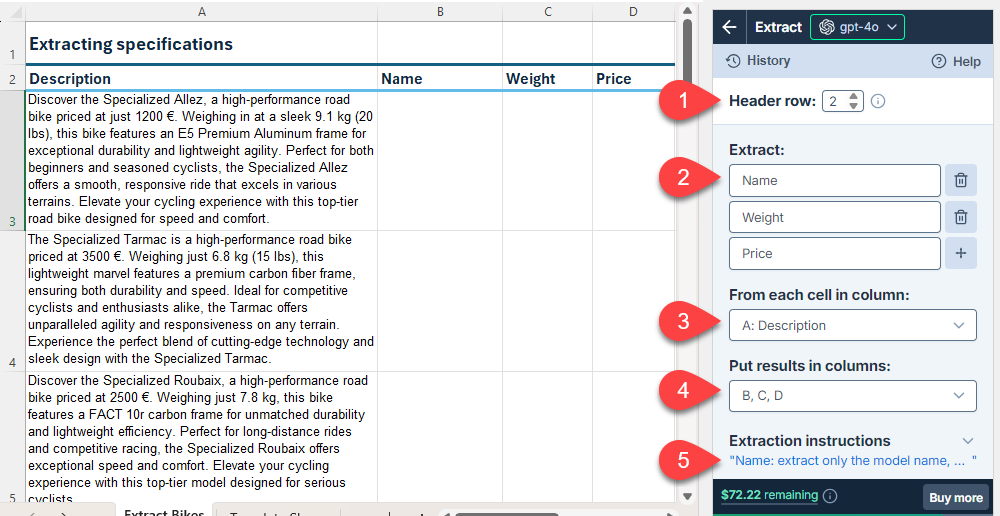The width and height of the screenshot is (1000, 516).
Task: Open the 'A: Description' column dropdown
Action: (852, 325)
